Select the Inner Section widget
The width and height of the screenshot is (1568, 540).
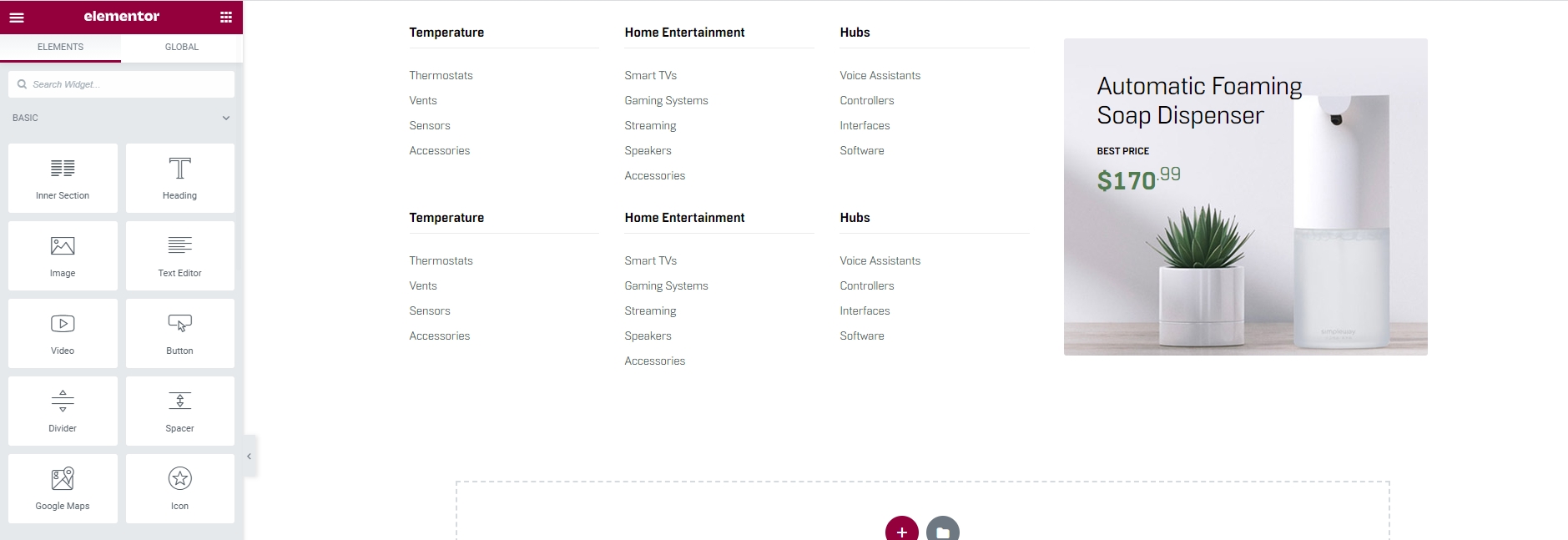[x=63, y=178]
